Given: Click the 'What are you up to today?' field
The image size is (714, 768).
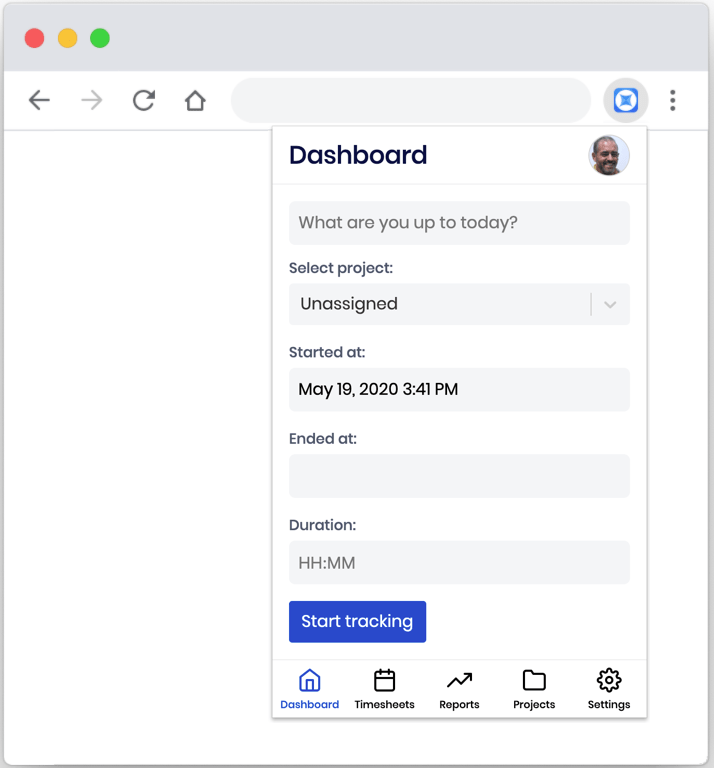Looking at the screenshot, I should pyautogui.click(x=459, y=223).
